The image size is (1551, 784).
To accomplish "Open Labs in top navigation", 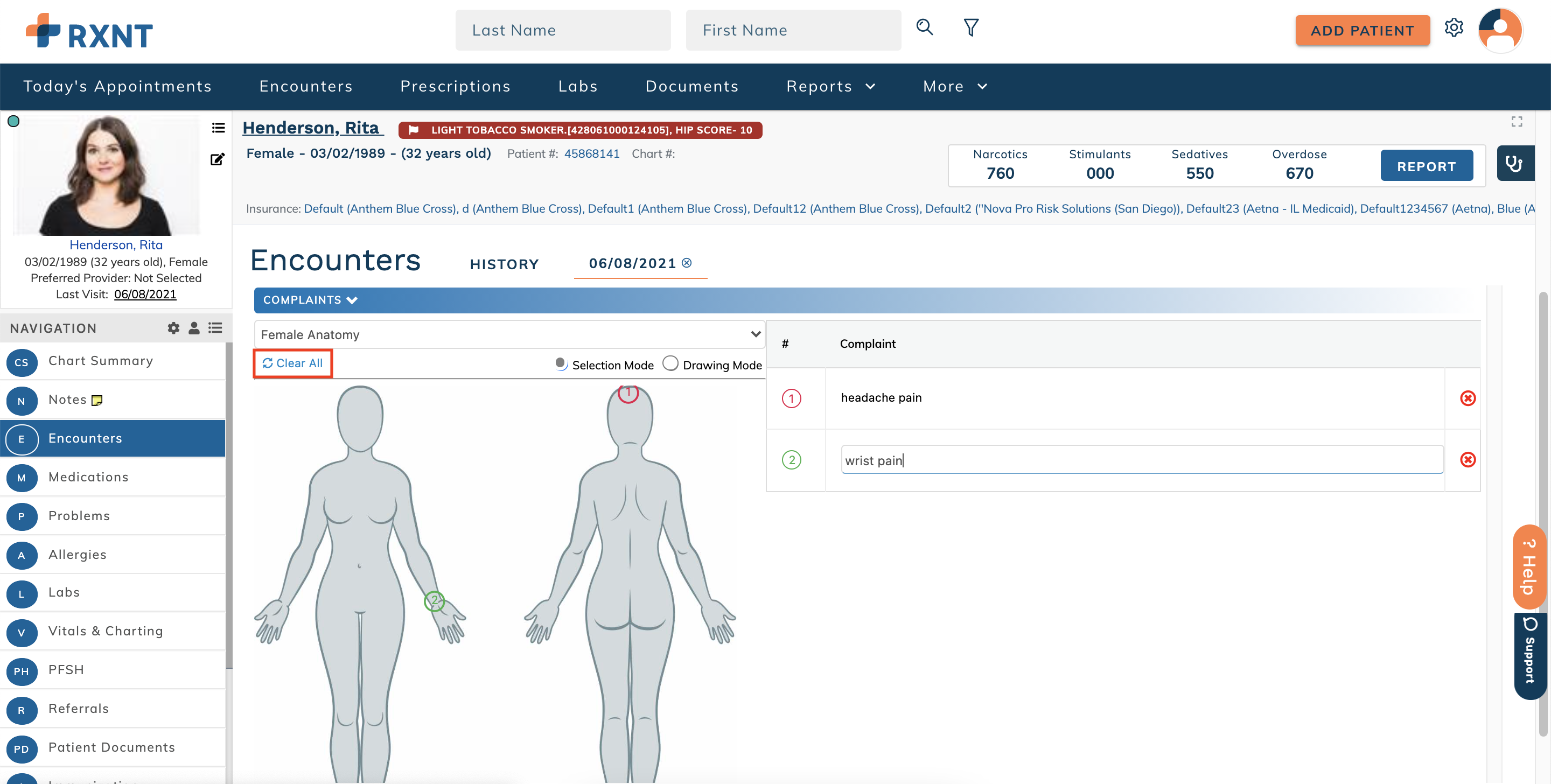I will pyautogui.click(x=577, y=86).
